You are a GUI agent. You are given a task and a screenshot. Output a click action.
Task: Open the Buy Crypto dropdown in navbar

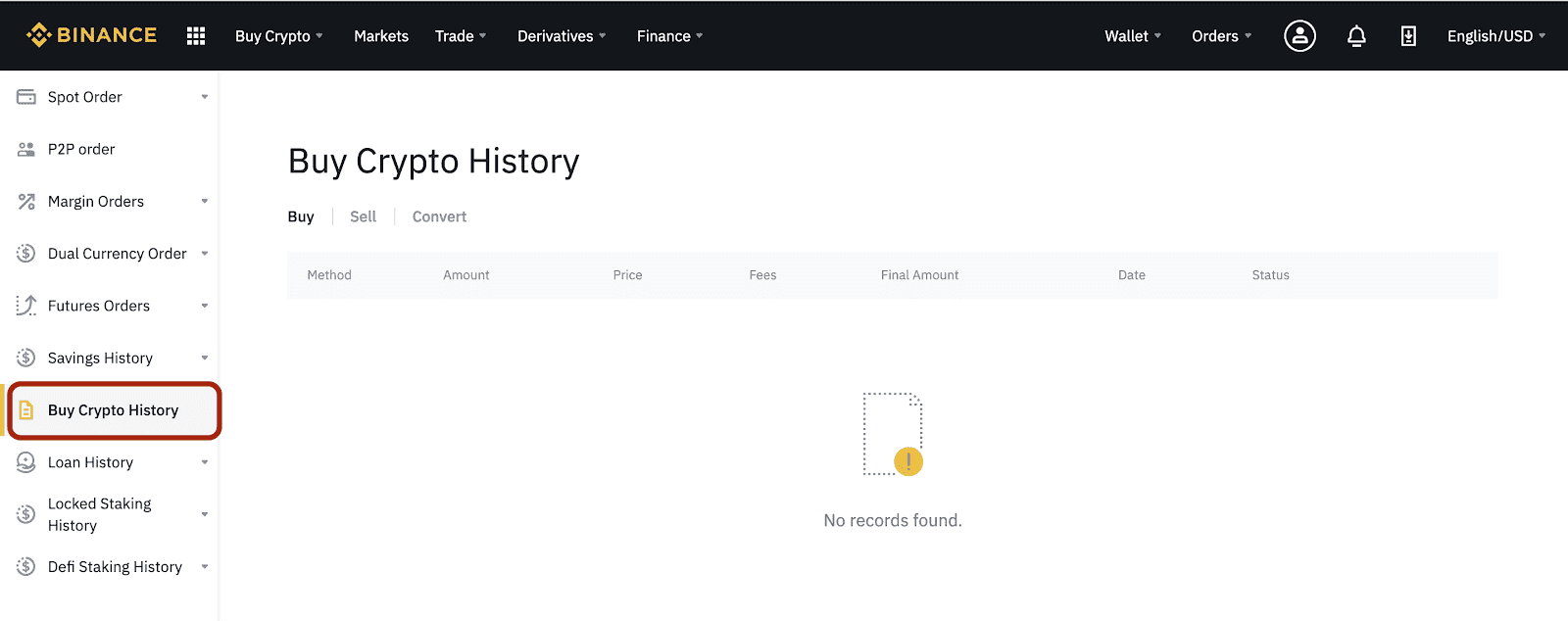pyautogui.click(x=279, y=36)
